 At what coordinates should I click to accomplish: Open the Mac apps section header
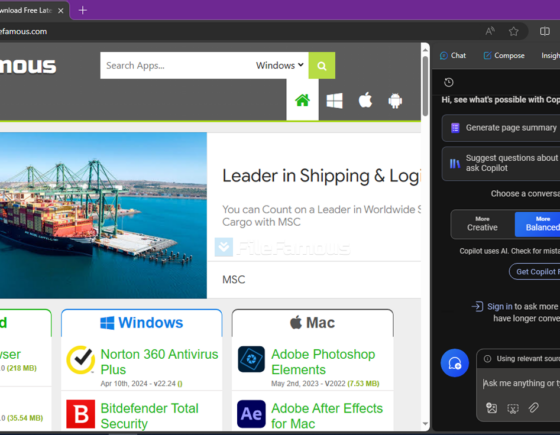point(312,323)
